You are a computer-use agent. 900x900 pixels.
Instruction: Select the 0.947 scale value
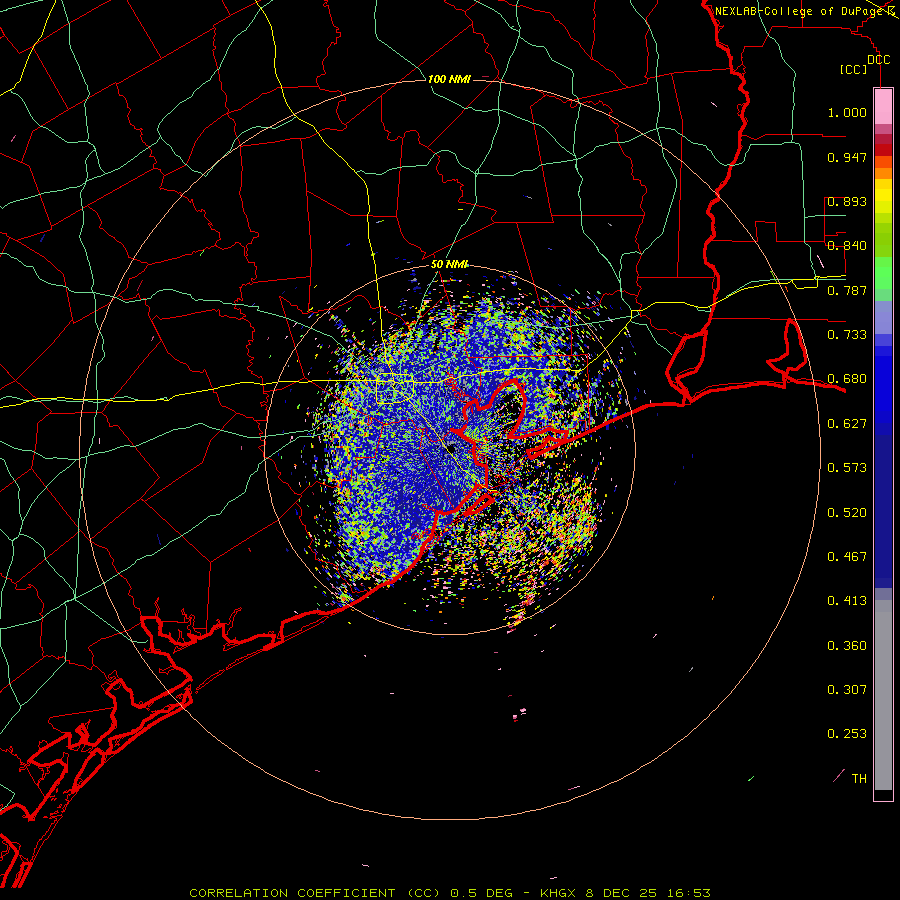(847, 157)
